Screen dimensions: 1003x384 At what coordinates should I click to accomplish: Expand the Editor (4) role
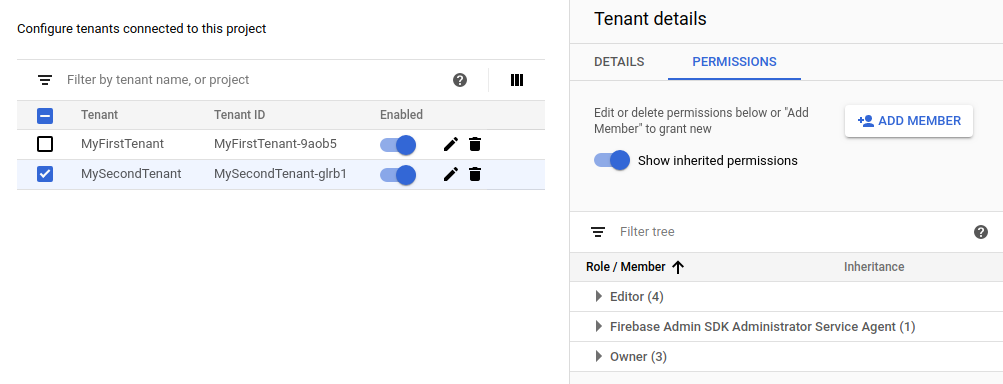click(x=599, y=296)
